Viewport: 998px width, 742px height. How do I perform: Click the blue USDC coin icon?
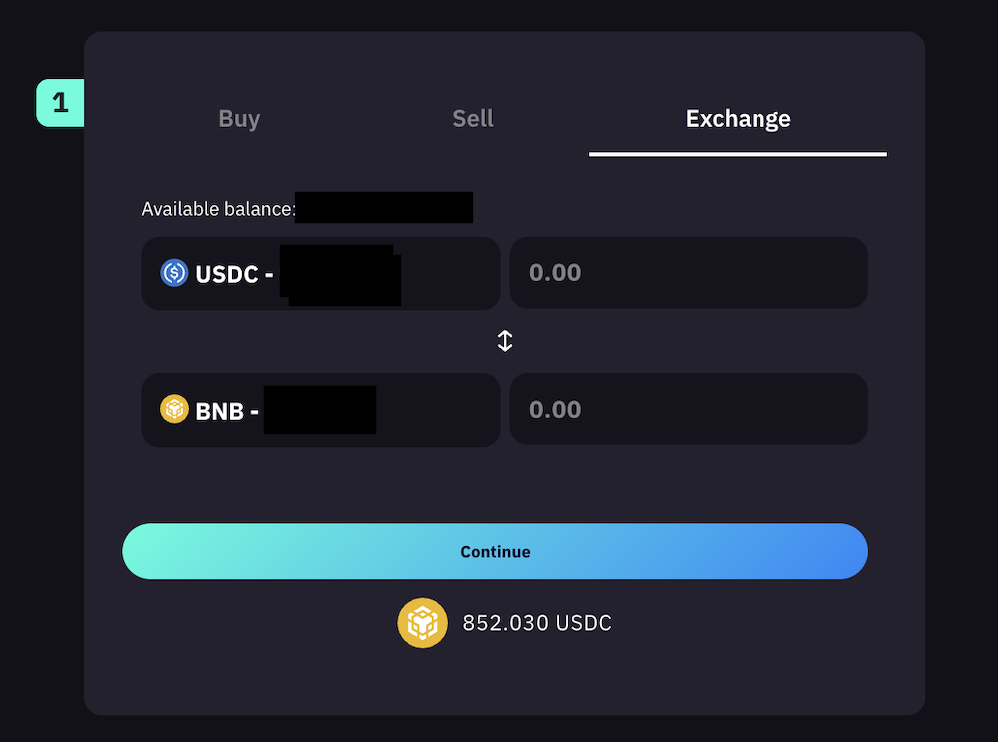(x=174, y=273)
